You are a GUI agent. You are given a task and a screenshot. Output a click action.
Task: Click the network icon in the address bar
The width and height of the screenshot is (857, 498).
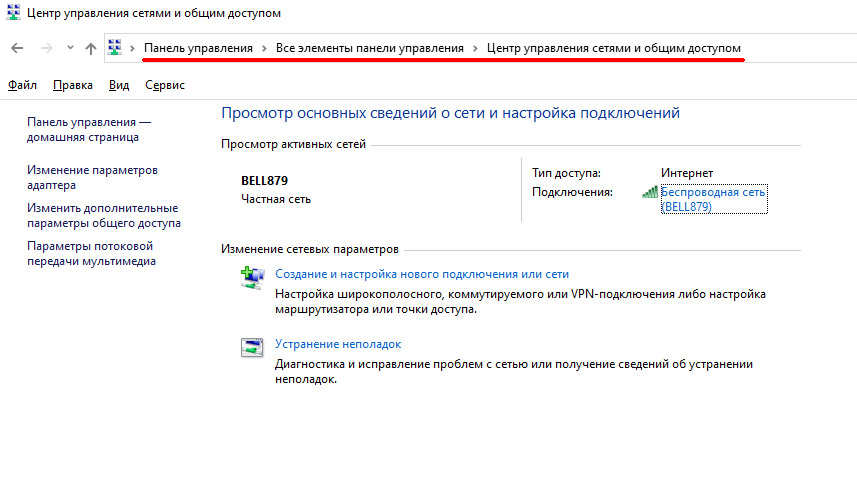coord(116,48)
